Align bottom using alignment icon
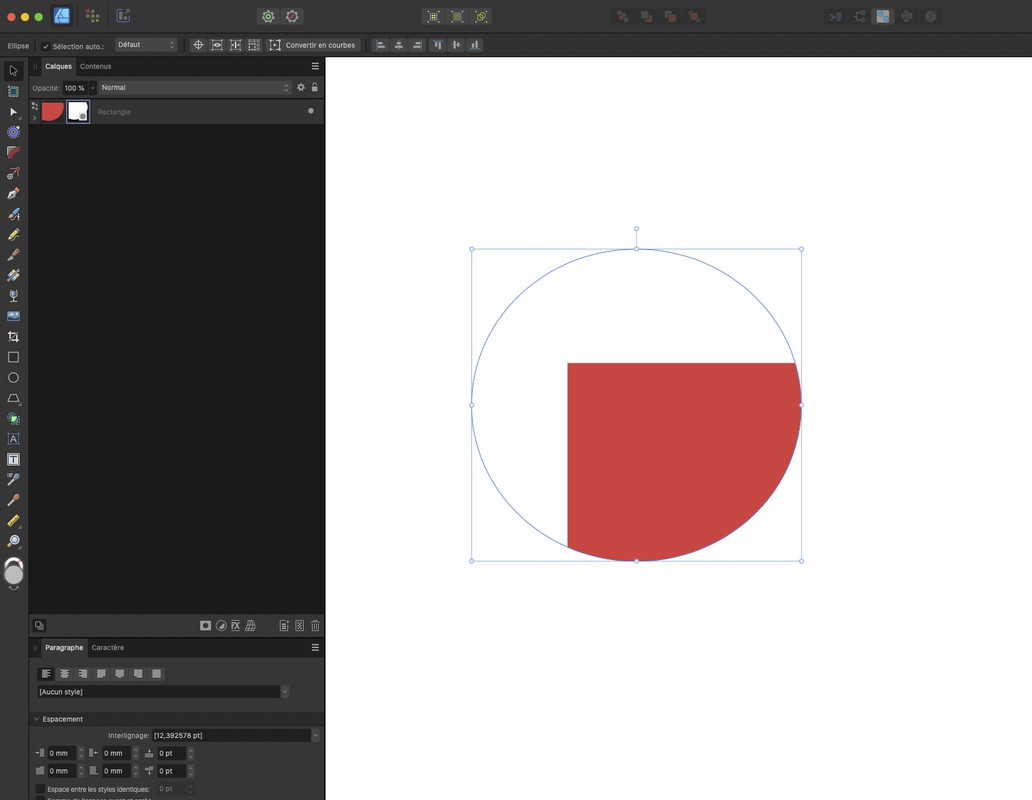Image resolution: width=1032 pixels, height=800 pixels. click(475, 45)
